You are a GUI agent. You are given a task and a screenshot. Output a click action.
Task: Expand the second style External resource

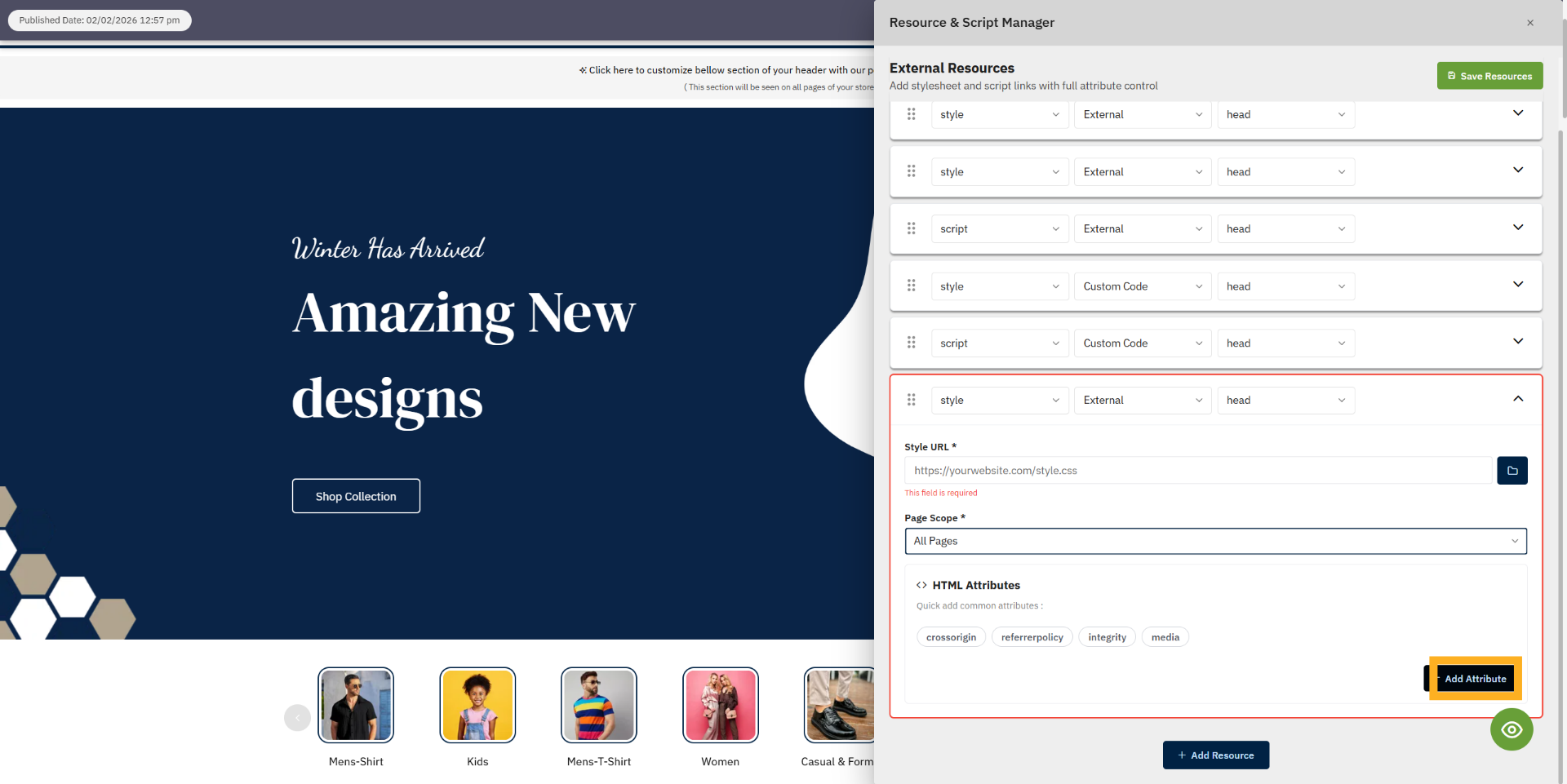coord(1517,171)
